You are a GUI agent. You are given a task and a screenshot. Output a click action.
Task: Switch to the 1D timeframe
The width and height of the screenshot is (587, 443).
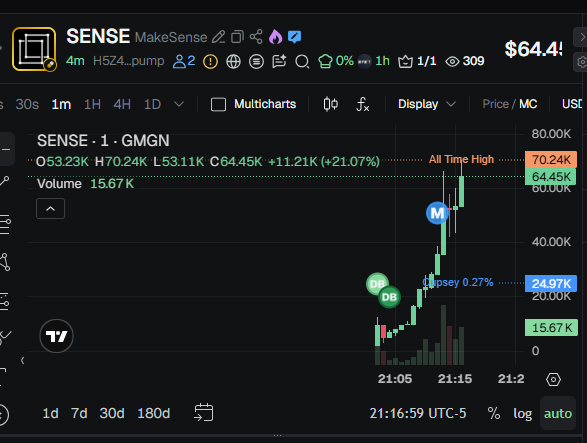click(x=152, y=104)
